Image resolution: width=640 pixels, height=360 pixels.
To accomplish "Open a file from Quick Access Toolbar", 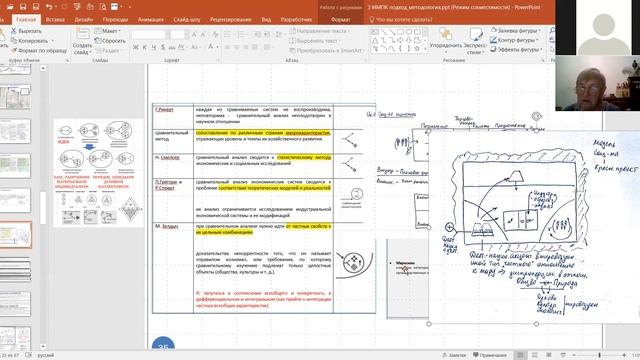I will [10, 7].
